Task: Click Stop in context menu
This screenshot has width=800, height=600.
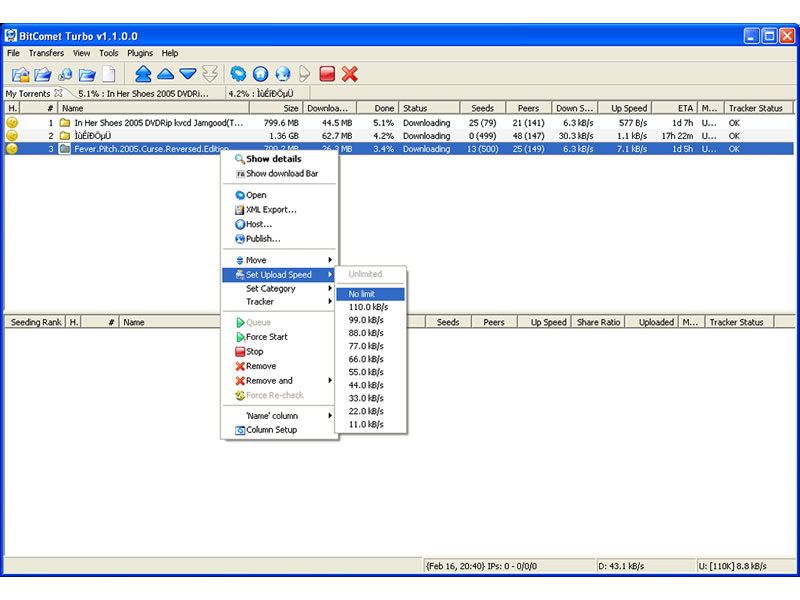Action: pyautogui.click(x=279, y=352)
